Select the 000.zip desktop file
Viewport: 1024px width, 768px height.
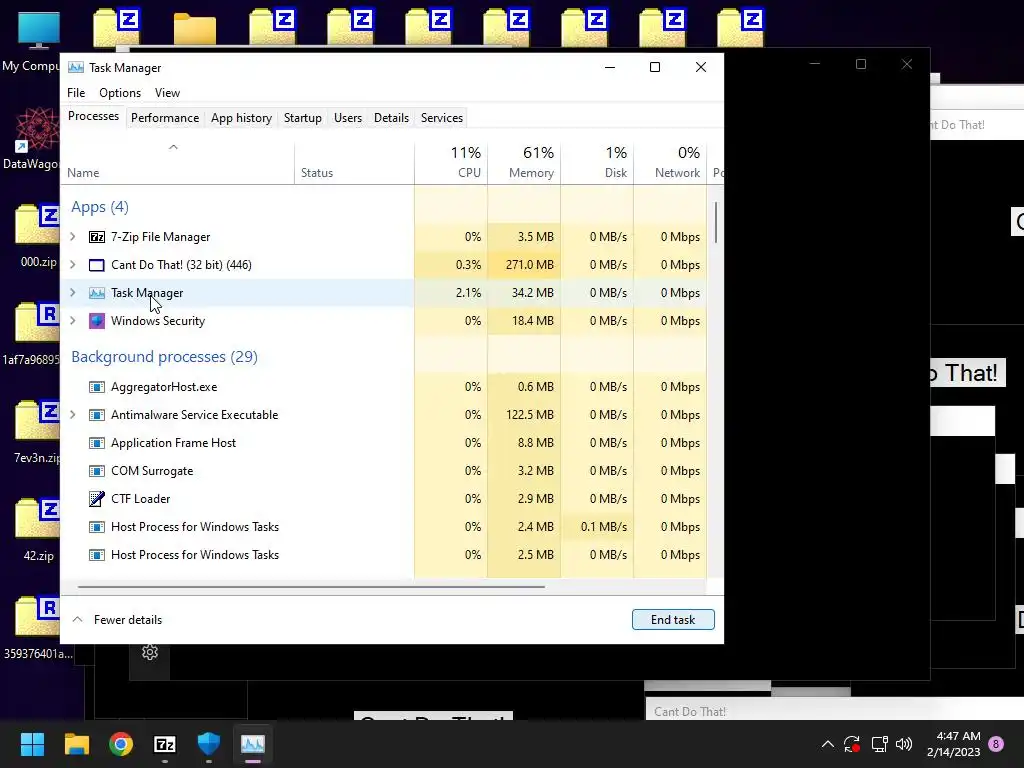tap(39, 236)
